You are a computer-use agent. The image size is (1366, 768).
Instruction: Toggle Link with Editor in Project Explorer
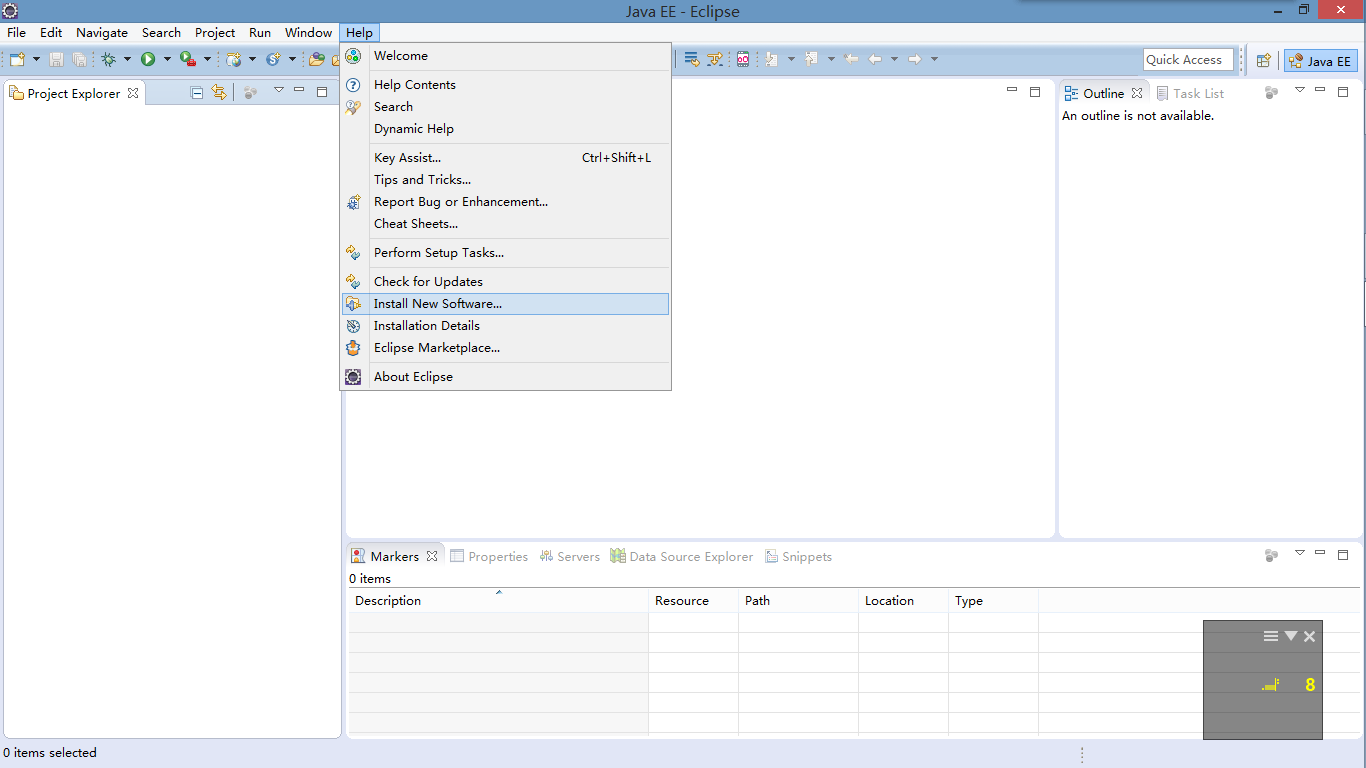coord(219,93)
